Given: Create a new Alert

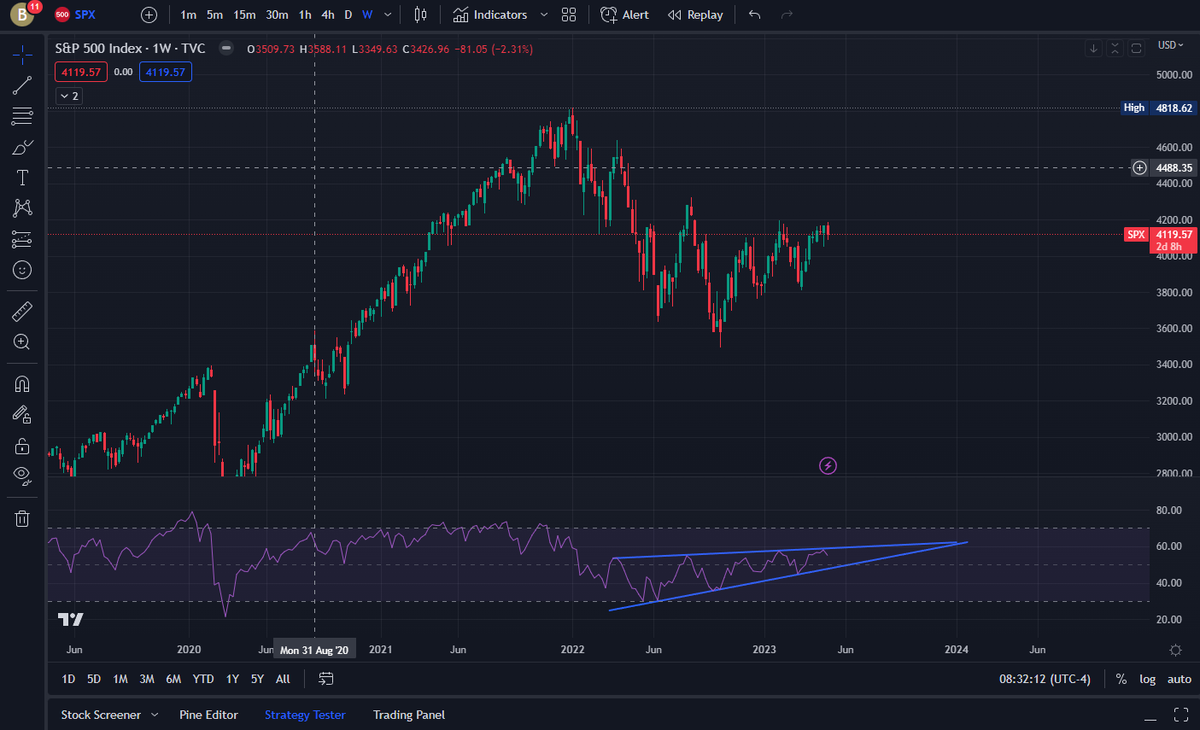Looking at the screenshot, I should coord(625,15).
